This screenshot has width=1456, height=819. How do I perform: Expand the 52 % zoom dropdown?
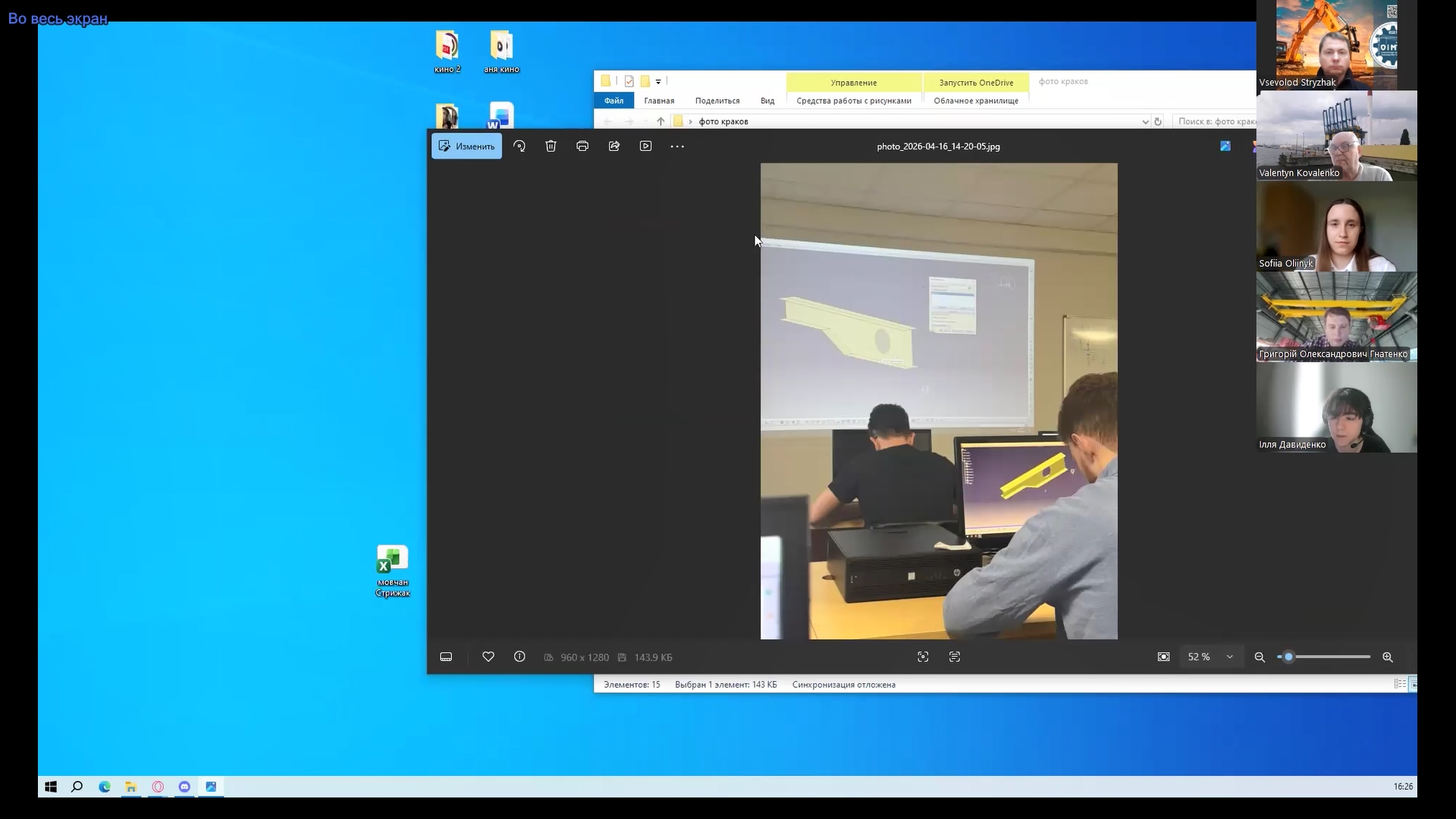[1229, 657]
